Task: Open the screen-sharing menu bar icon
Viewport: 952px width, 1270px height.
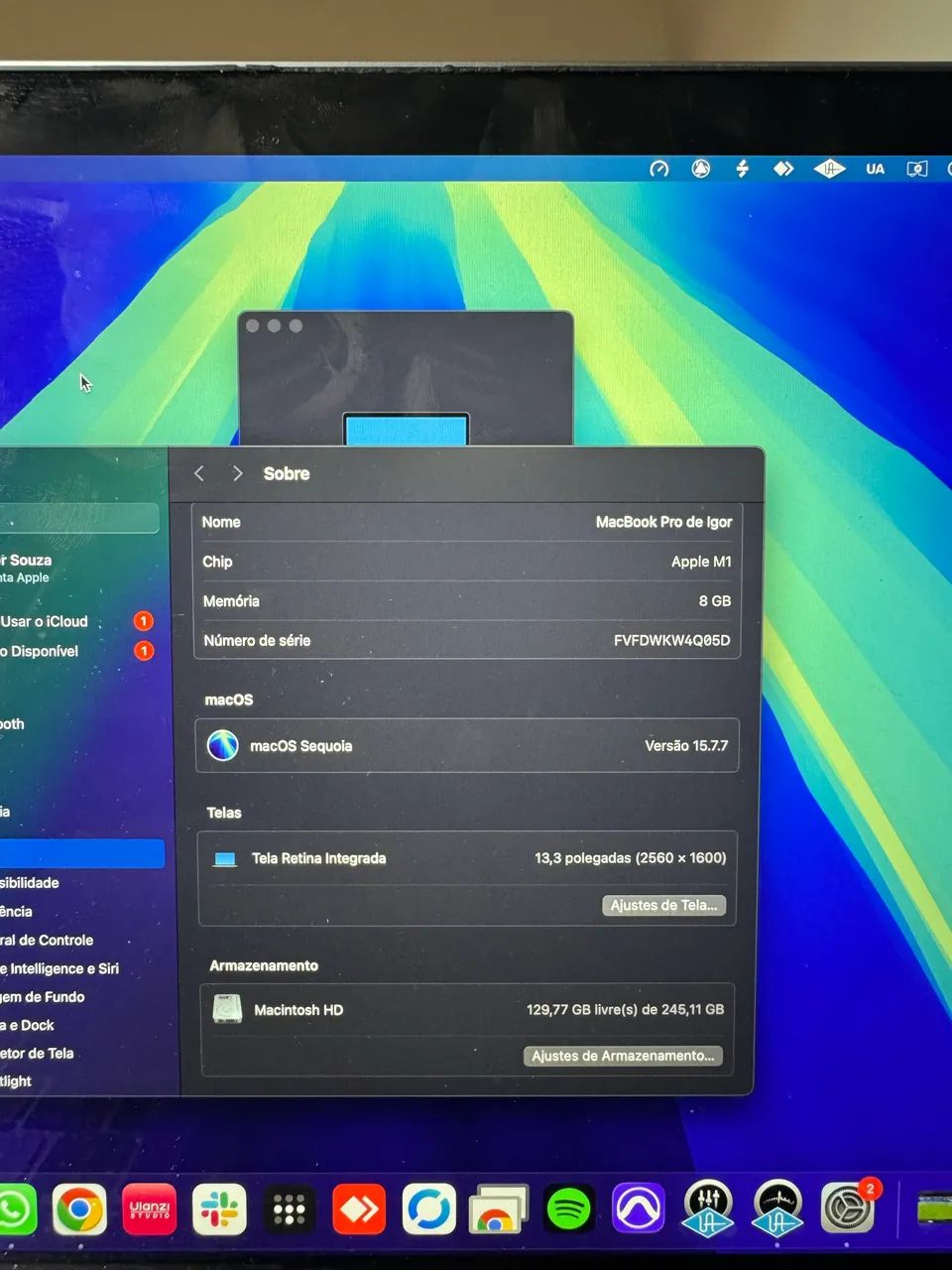Action: [917, 169]
